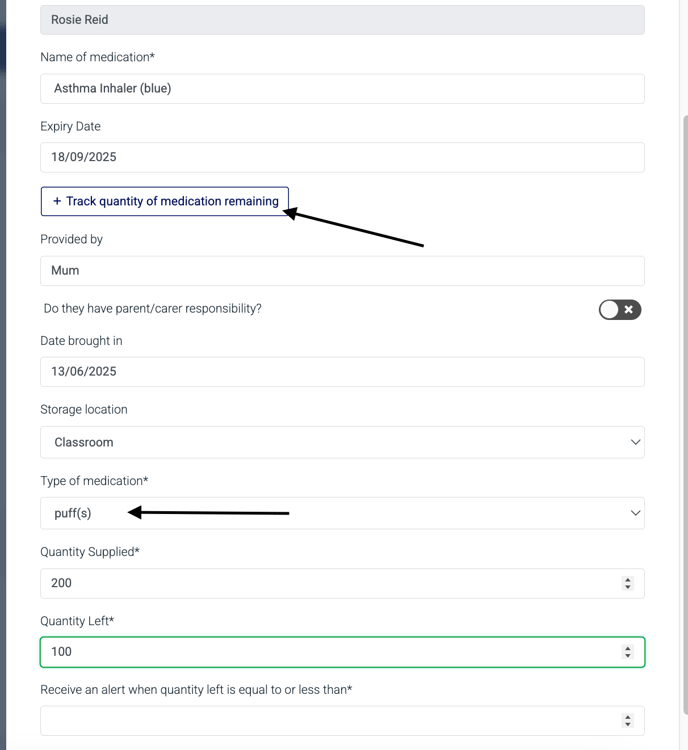Click the Storage location chevron arrow
The width and height of the screenshot is (688, 750).
click(635, 442)
